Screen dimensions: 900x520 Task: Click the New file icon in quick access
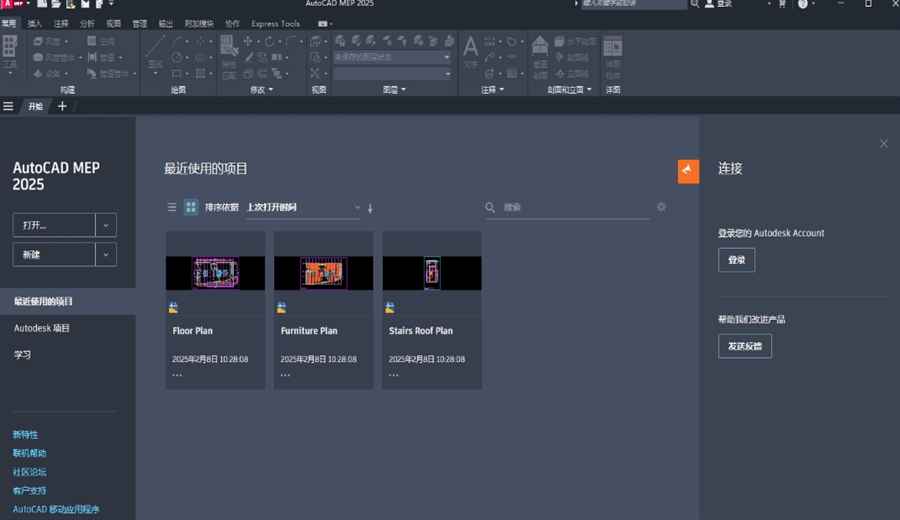click(x=42, y=4)
